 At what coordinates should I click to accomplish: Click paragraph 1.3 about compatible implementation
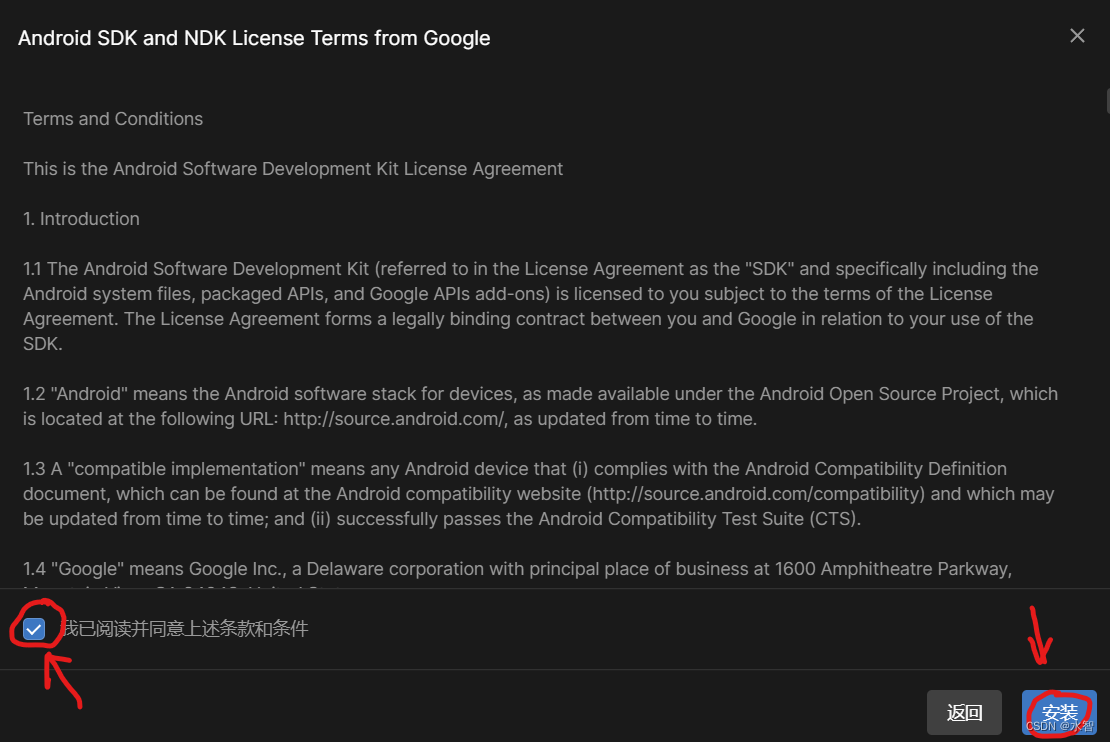point(539,493)
